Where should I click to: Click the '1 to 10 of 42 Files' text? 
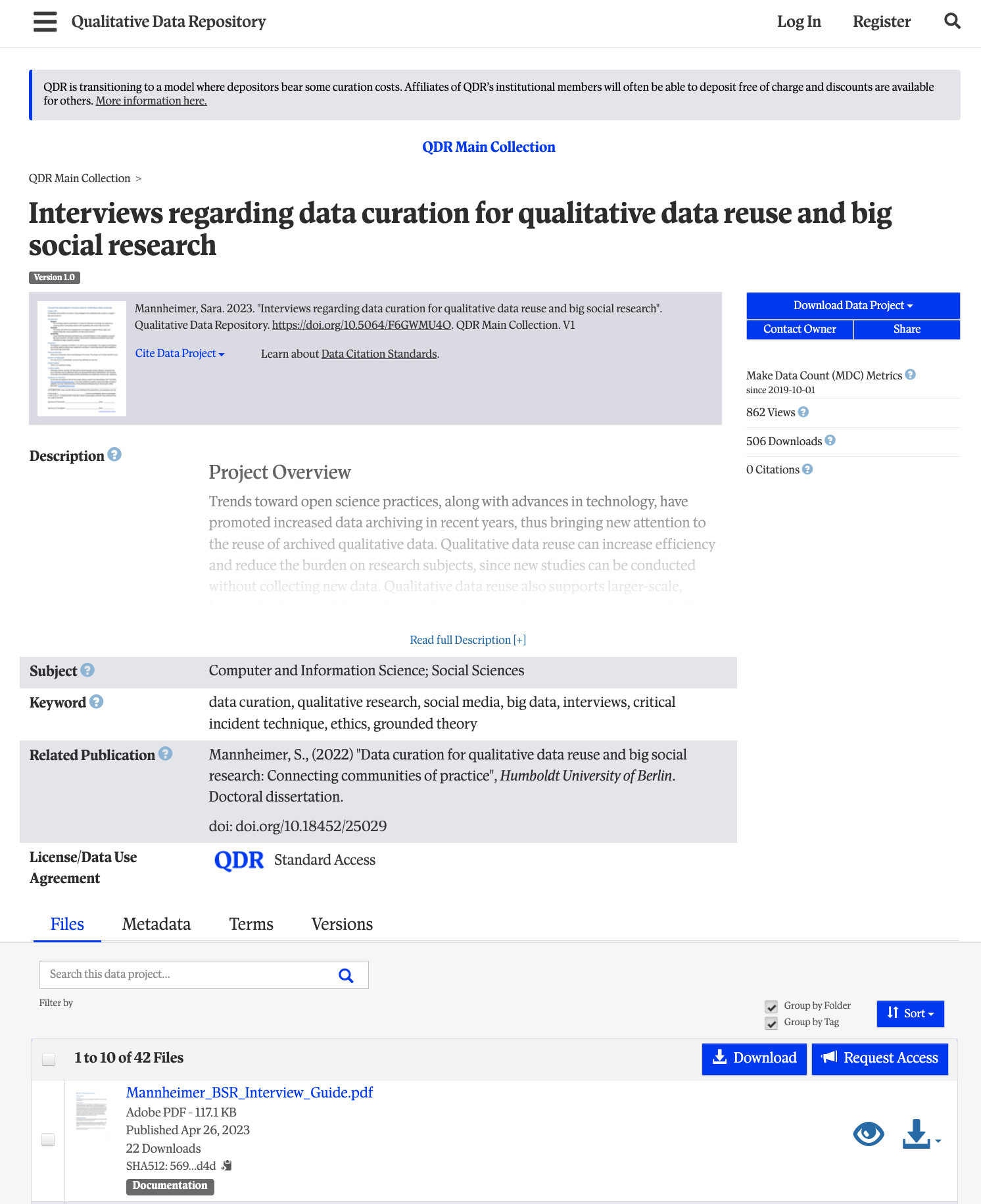click(129, 1057)
